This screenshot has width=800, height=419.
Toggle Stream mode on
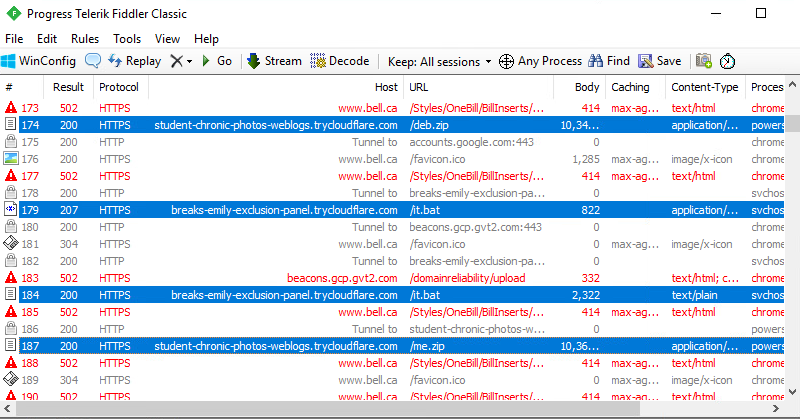point(273,61)
